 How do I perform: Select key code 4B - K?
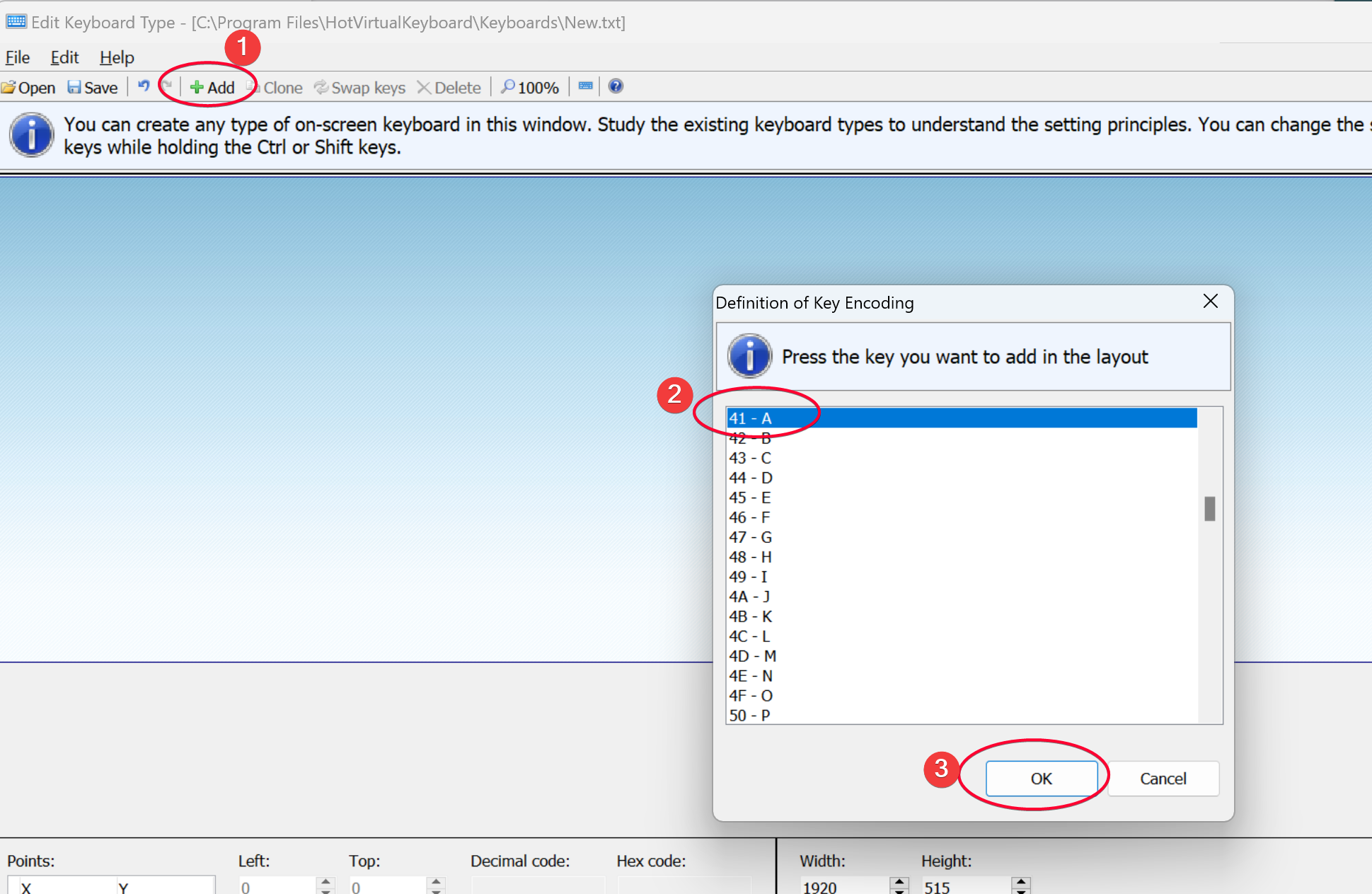[962, 617]
